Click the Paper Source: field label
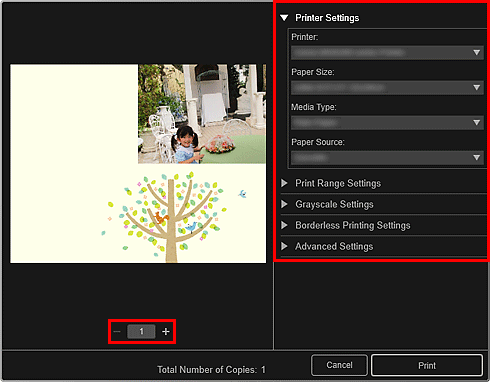490x382 pixels. click(x=318, y=142)
